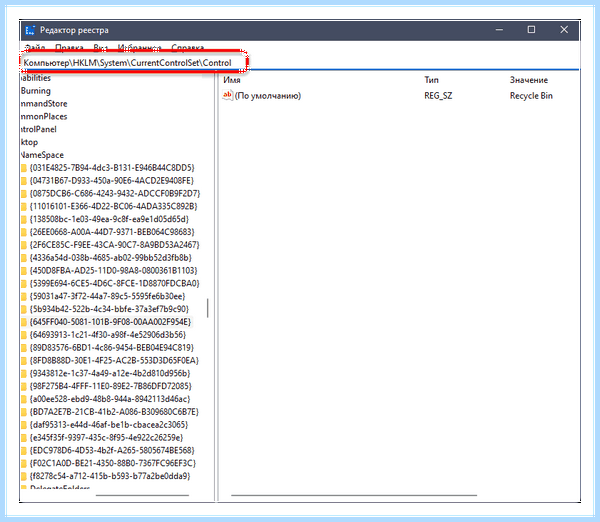Select key {a00ee528-ebd9-48b8-944a-8942113d46ac}

110,399
